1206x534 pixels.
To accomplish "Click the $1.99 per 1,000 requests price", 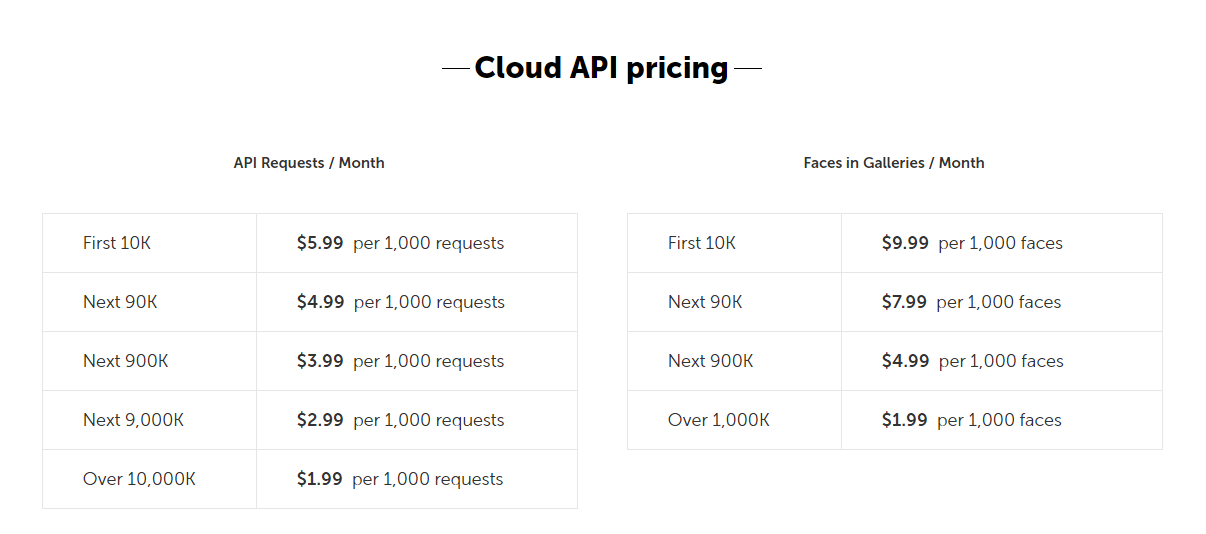I will coord(400,479).
